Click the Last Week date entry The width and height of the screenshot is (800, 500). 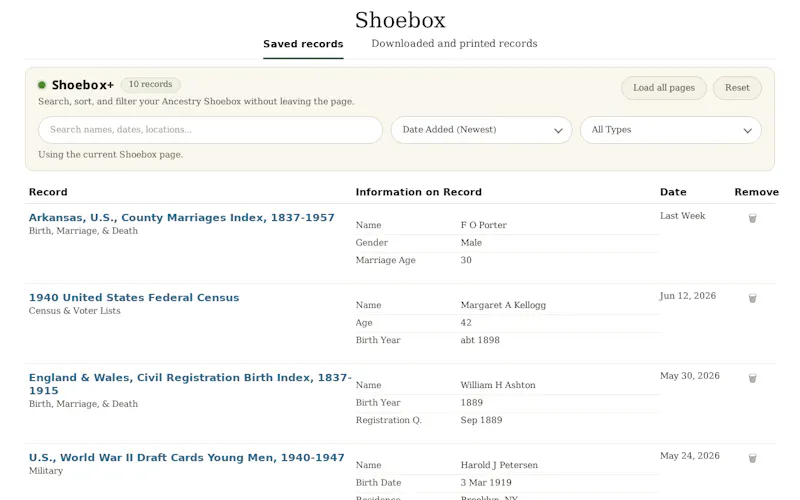coord(682,216)
